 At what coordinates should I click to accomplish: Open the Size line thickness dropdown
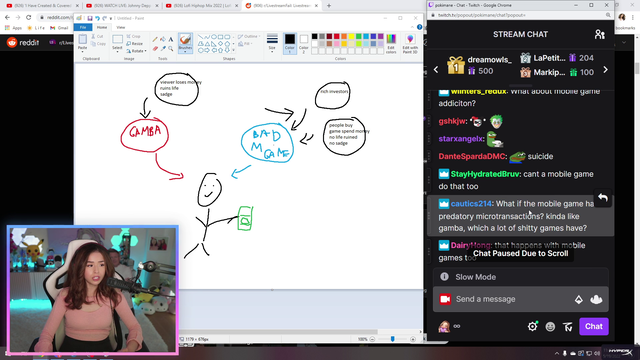(272, 44)
